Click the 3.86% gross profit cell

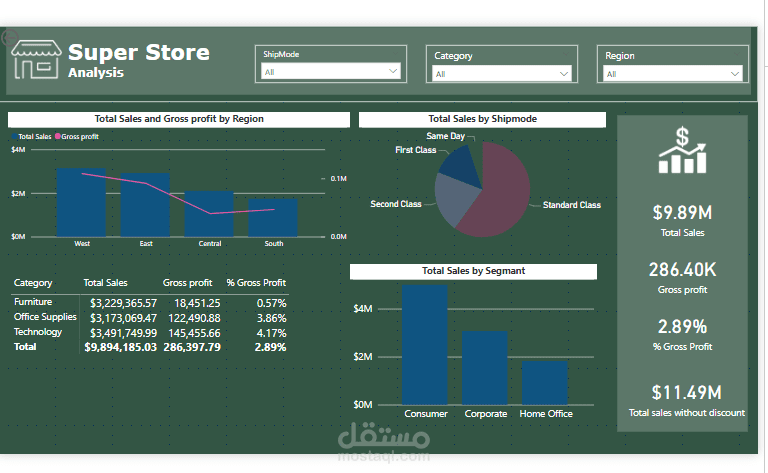coord(271,318)
